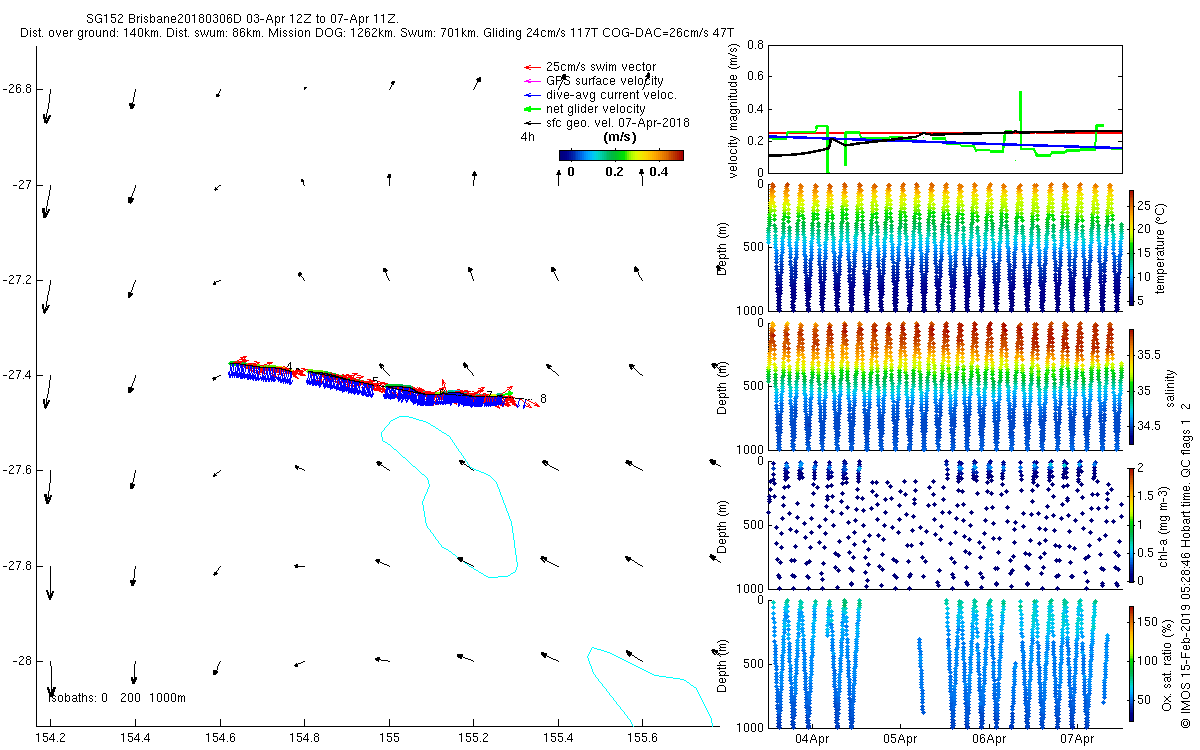Image resolution: width=1200 pixels, height=750 pixels.
Task: Click the 'velocity magnitude (m/s)' axis label
Action: [734, 109]
